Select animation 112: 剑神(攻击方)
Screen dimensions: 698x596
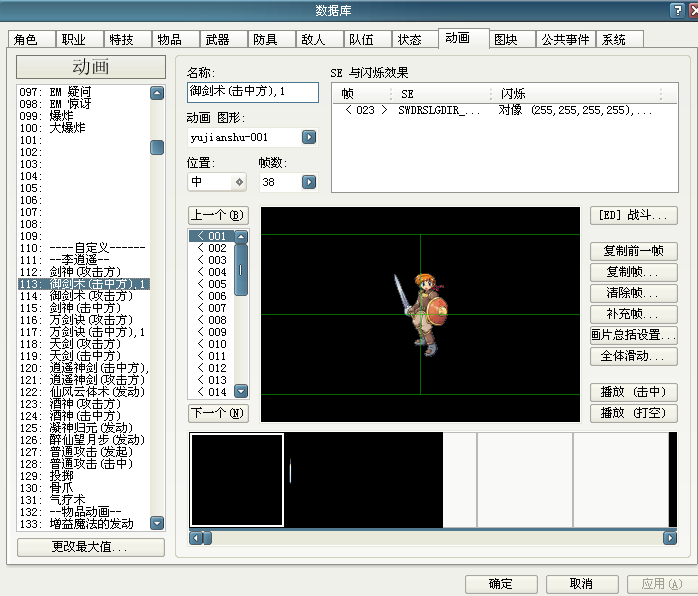click(84, 272)
